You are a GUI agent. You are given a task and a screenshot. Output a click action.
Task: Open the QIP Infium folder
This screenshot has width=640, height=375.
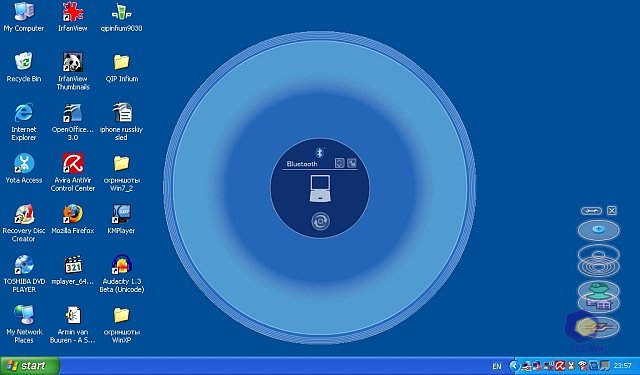(122, 68)
